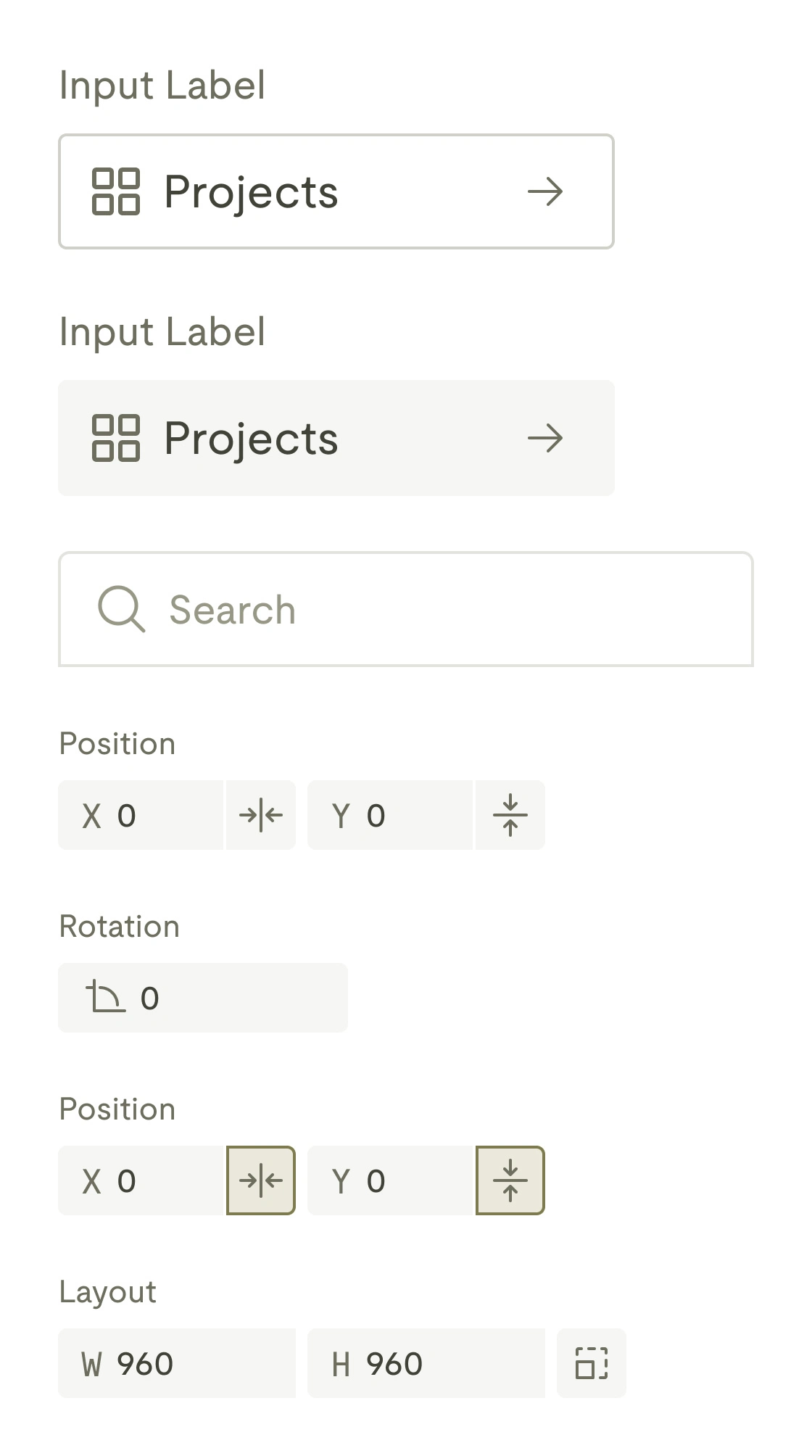Click the arrow icon in the gray Projects field
This screenshot has width=812, height=1456.
547,437
